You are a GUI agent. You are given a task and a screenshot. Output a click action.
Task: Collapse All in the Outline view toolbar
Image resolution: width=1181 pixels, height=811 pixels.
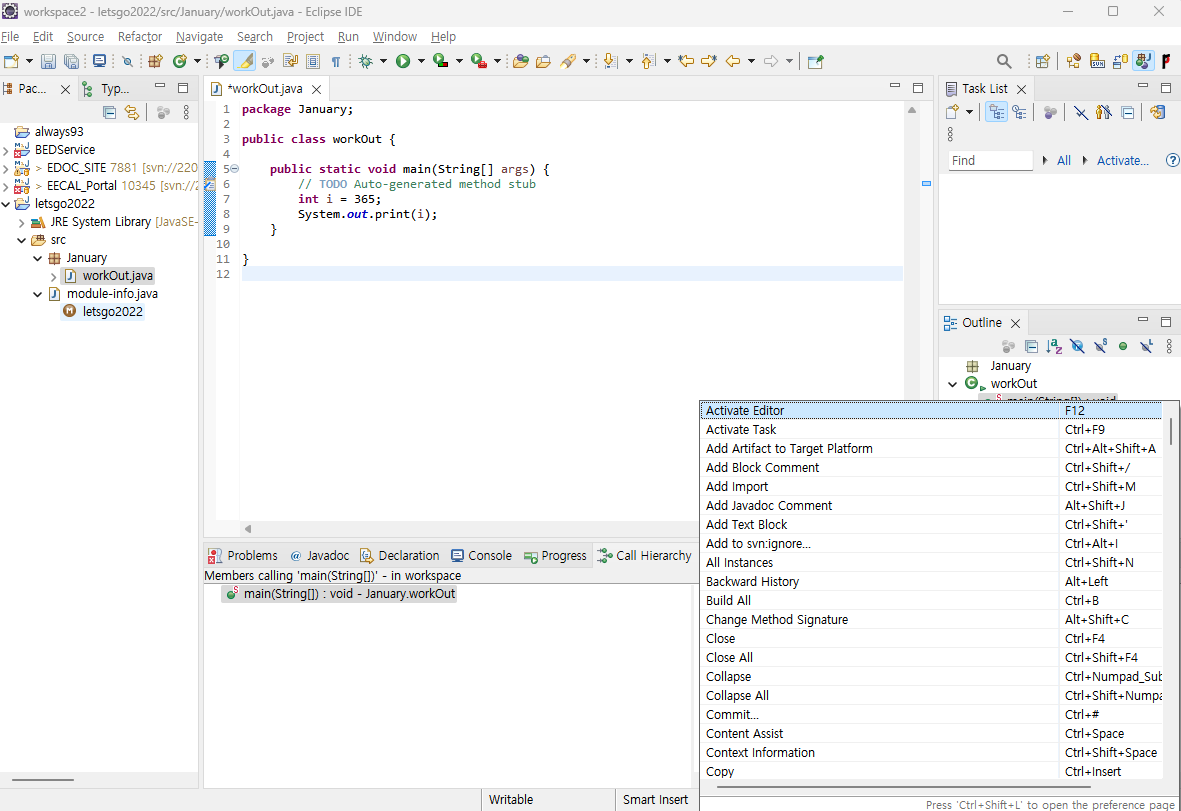1032,346
